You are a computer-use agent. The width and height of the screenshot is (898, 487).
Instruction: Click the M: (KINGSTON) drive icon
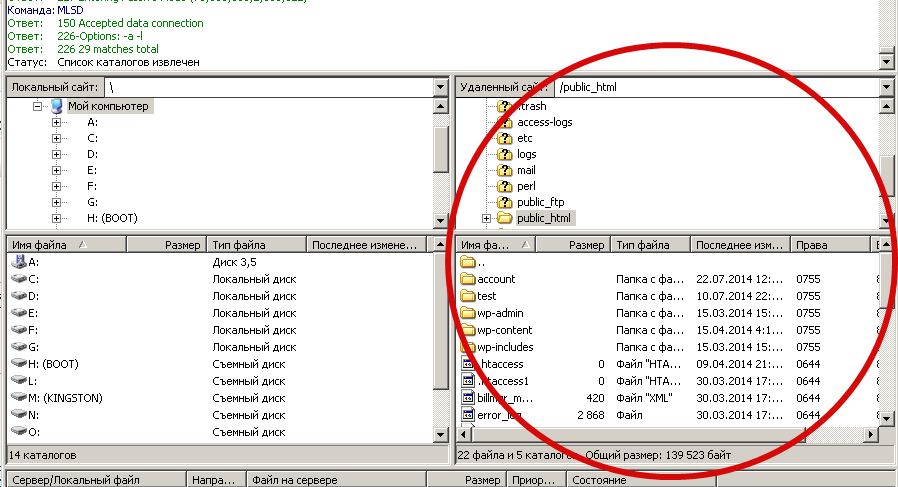click(x=19, y=398)
